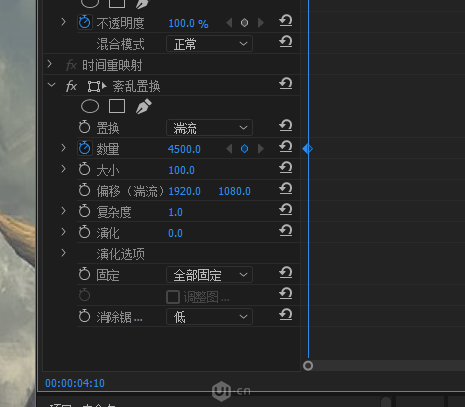Select the ellipse mask tool under 紊乱置换
465x407 pixels.
tap(90, 107)
